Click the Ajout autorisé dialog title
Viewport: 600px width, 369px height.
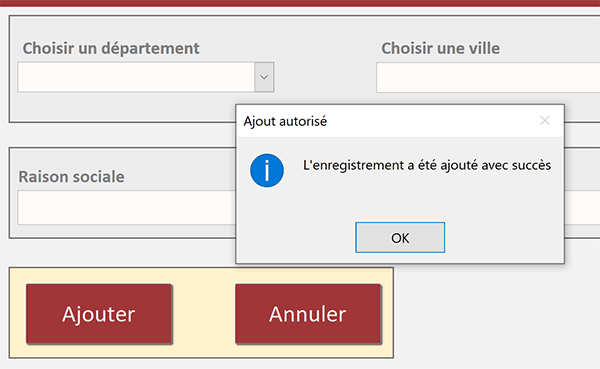(285, 121)
